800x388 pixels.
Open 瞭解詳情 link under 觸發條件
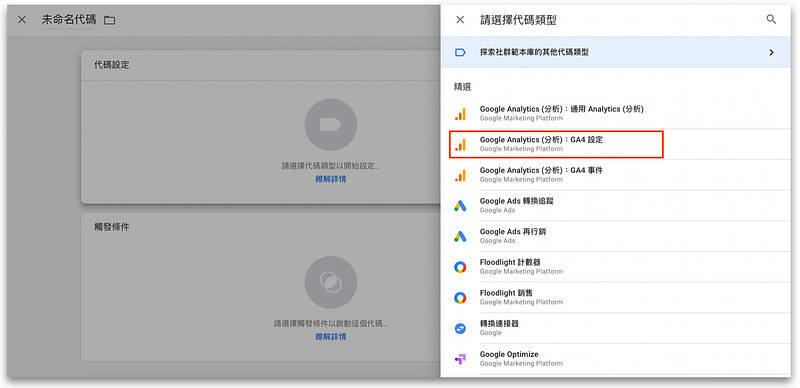pyautogui.click(x=331, y=336)
